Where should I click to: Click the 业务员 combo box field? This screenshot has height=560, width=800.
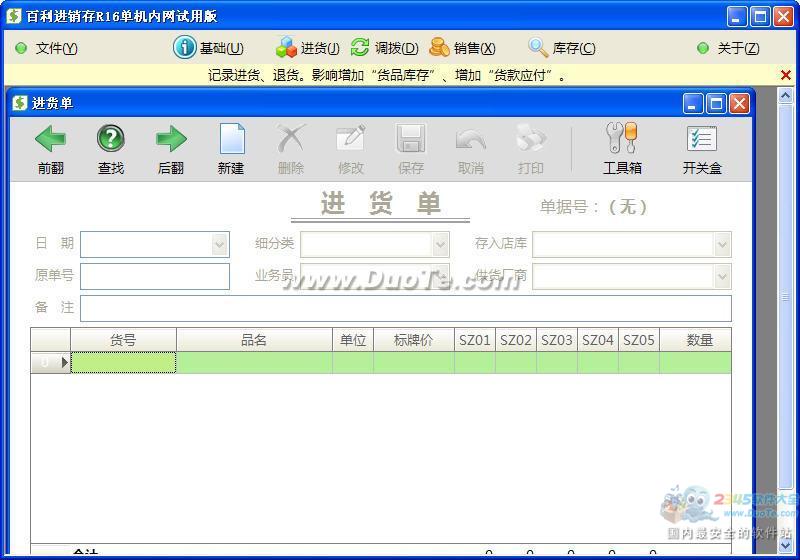click(x=375, y=276)
